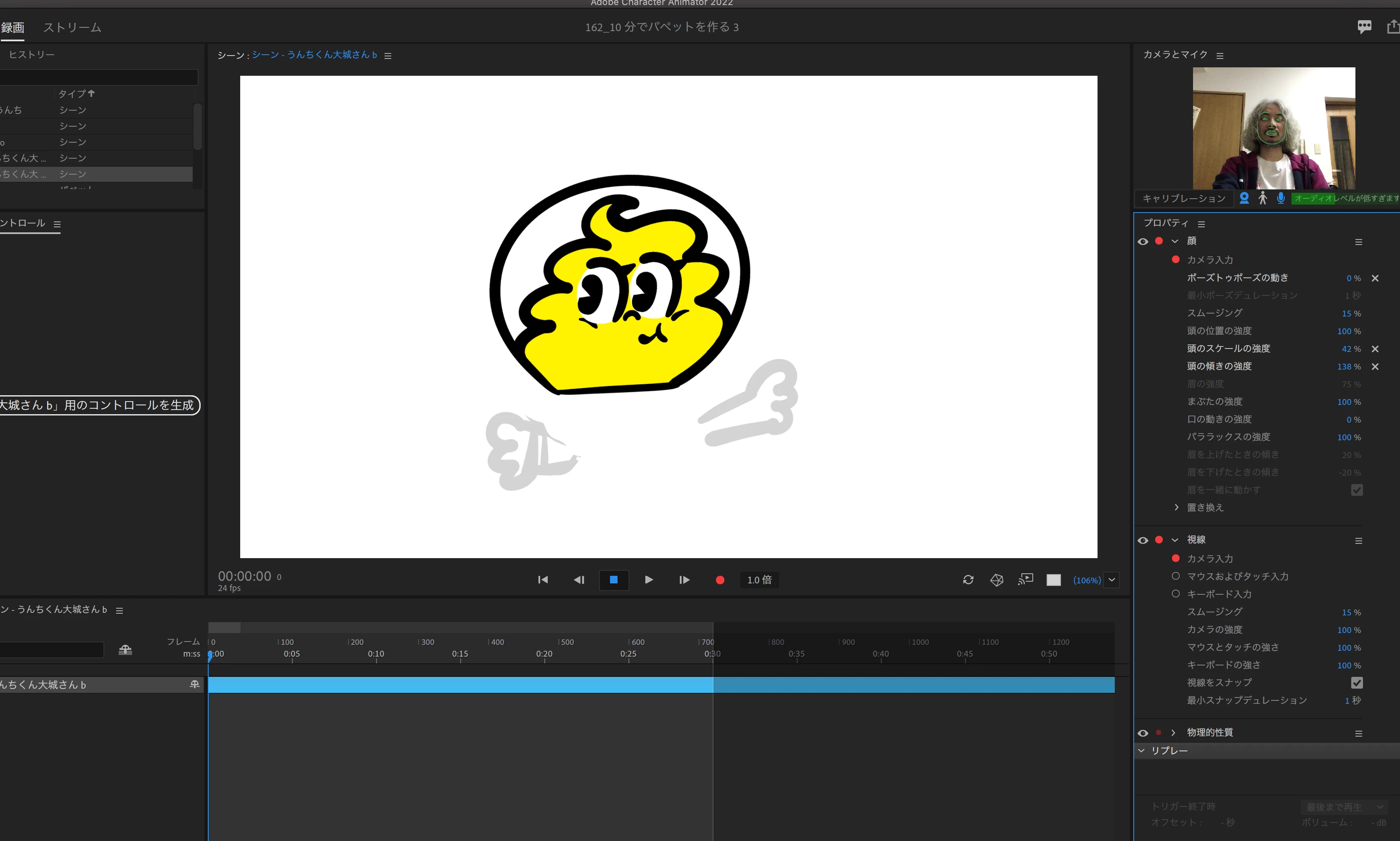Expand the 物理的性質 behavior
Viewport: 1400px width, 841px height.
tap(1173, 732)
